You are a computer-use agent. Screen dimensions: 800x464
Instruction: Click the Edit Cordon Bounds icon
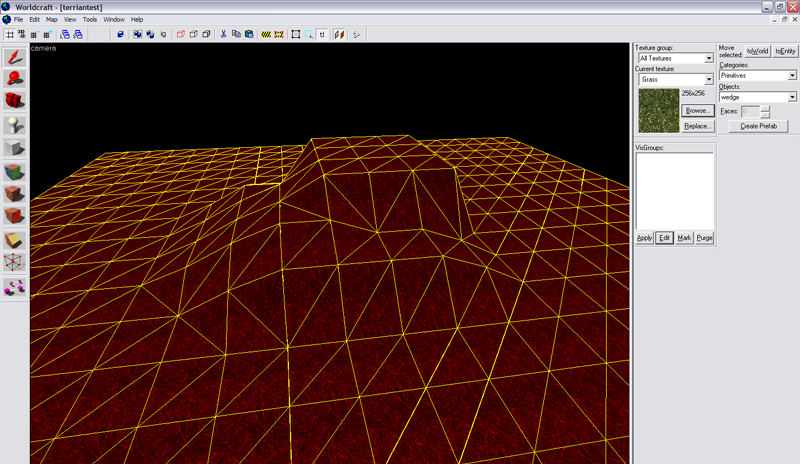pyautogui.click(x=279, y=34)
